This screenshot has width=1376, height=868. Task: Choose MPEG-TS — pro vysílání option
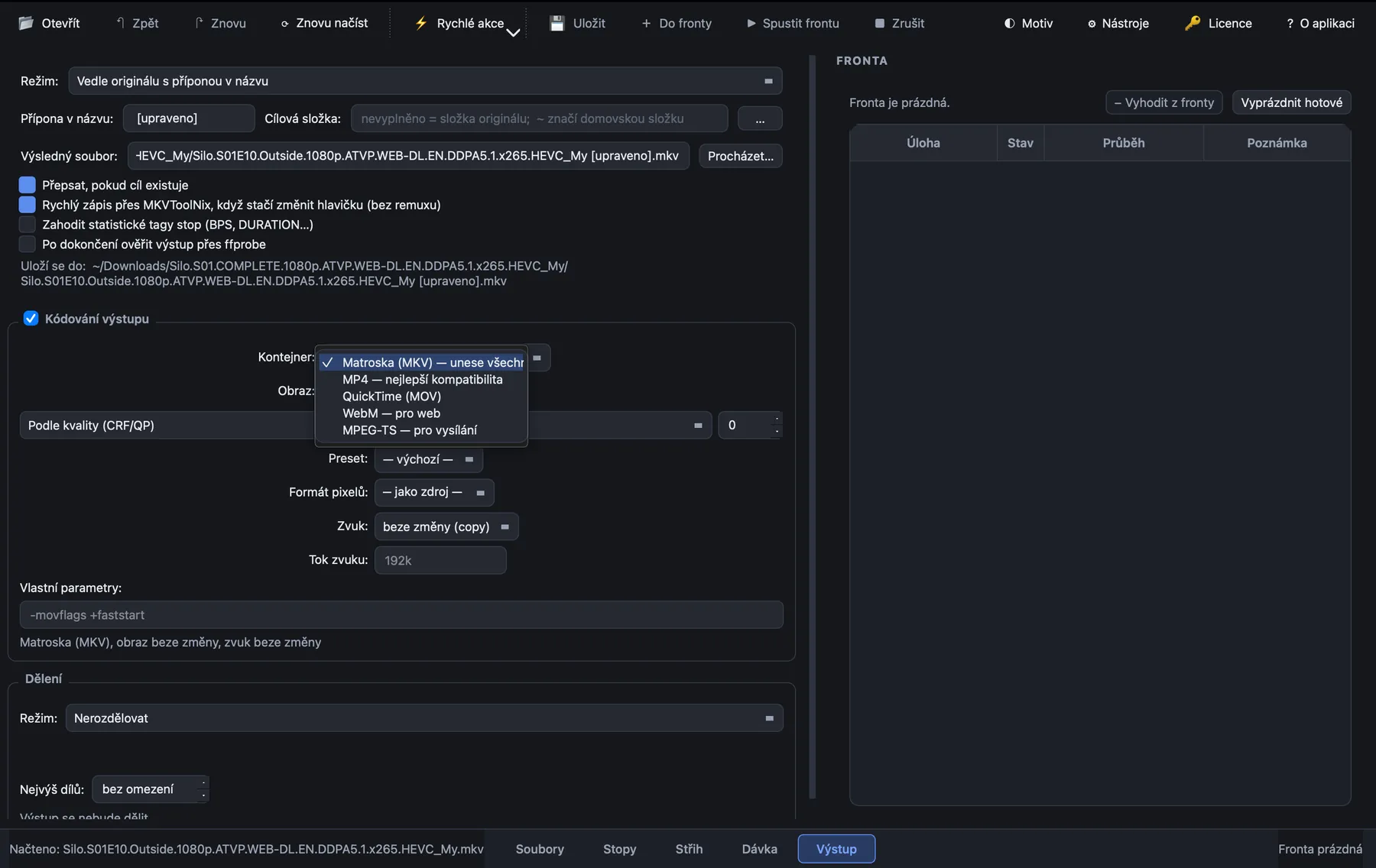point(422,430)
